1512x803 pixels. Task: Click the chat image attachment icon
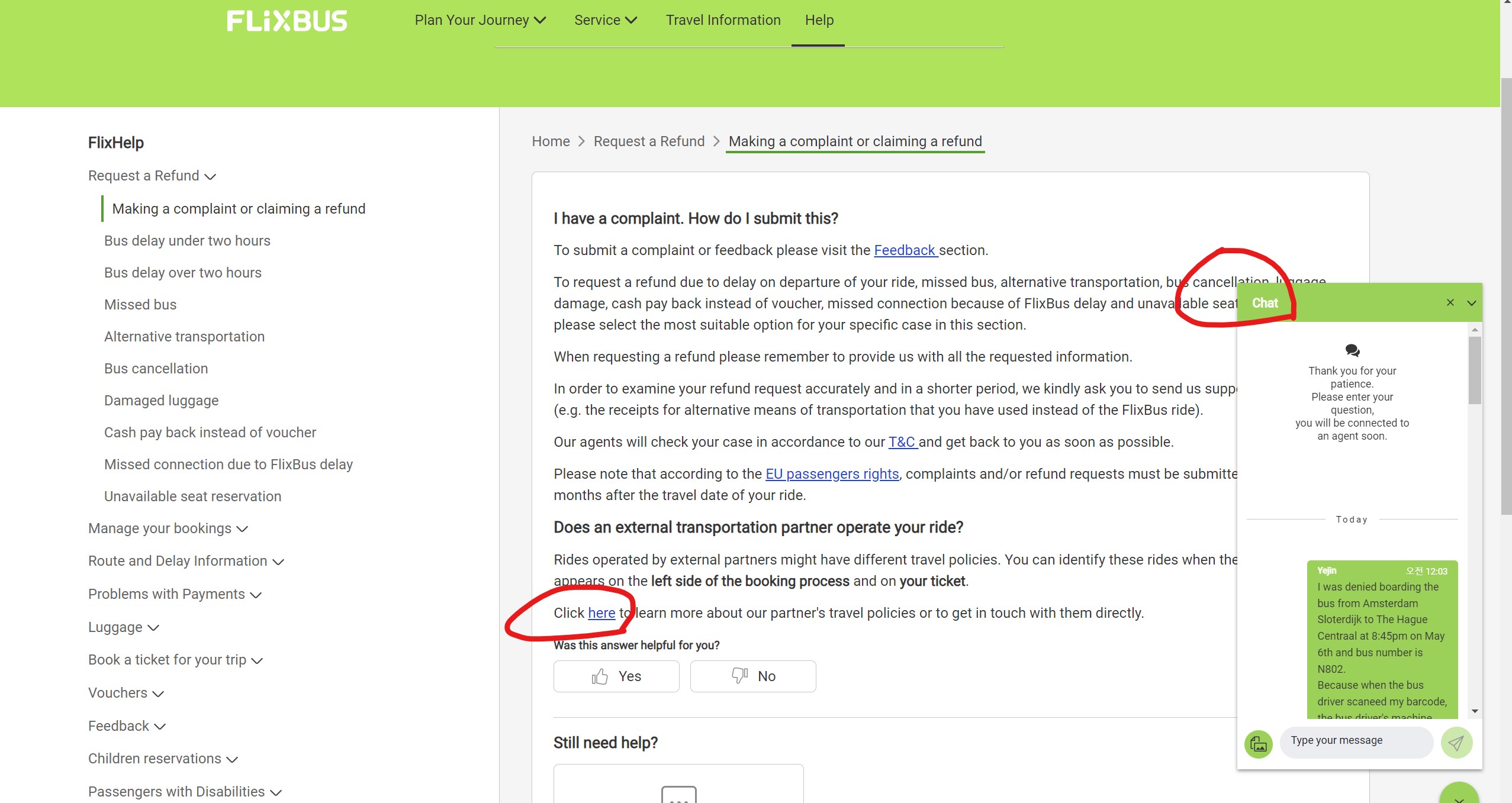(x=1259, y=743)
